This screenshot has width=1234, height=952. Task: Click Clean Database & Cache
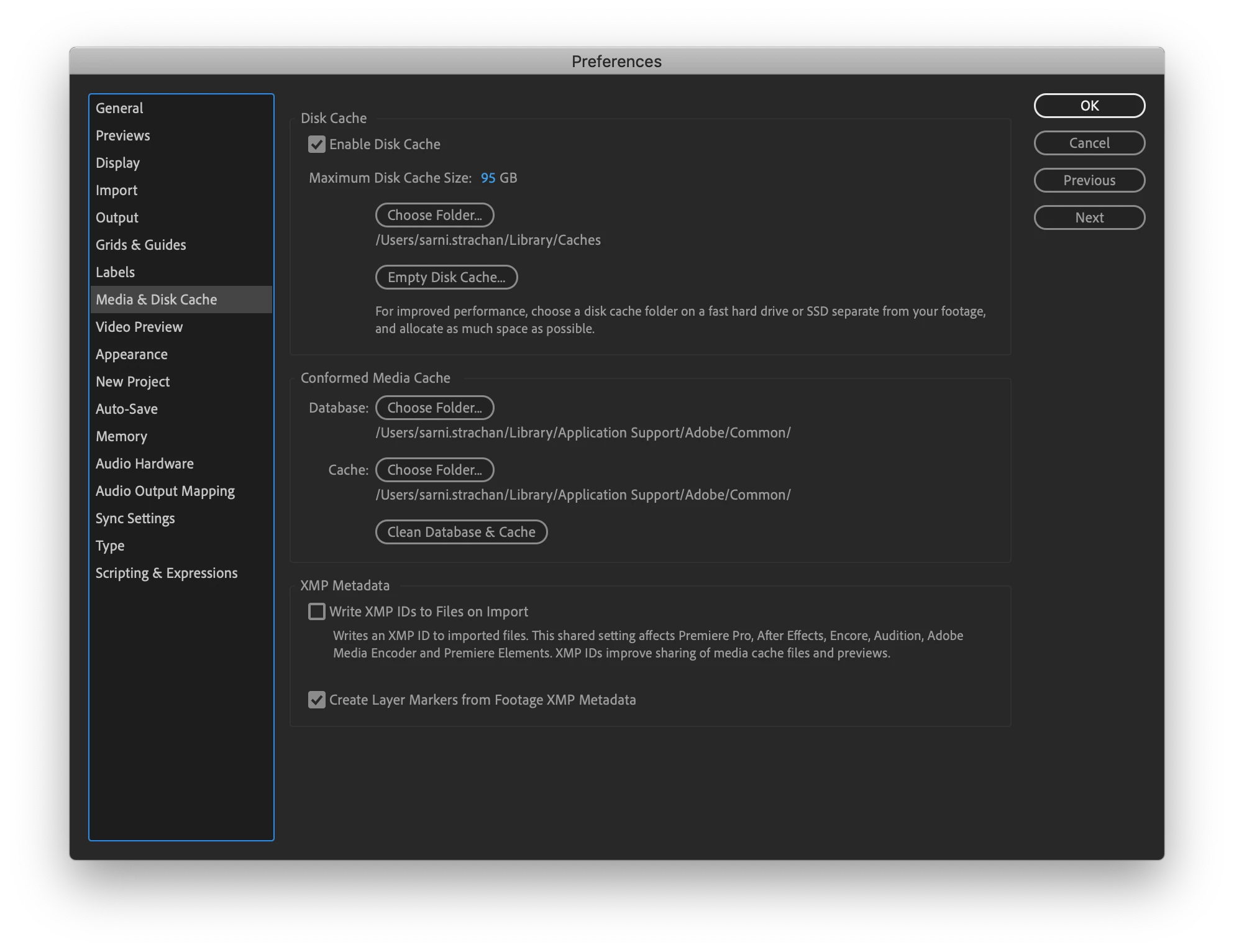(461, 532)
